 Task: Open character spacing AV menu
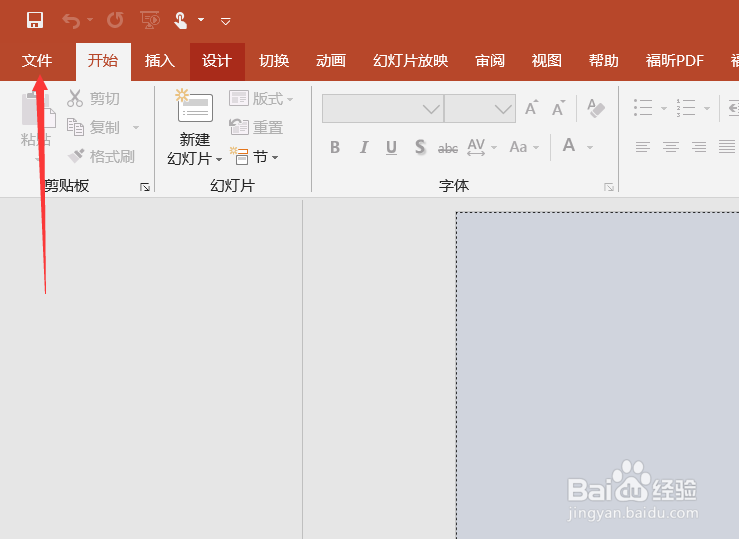pos(482,147)
